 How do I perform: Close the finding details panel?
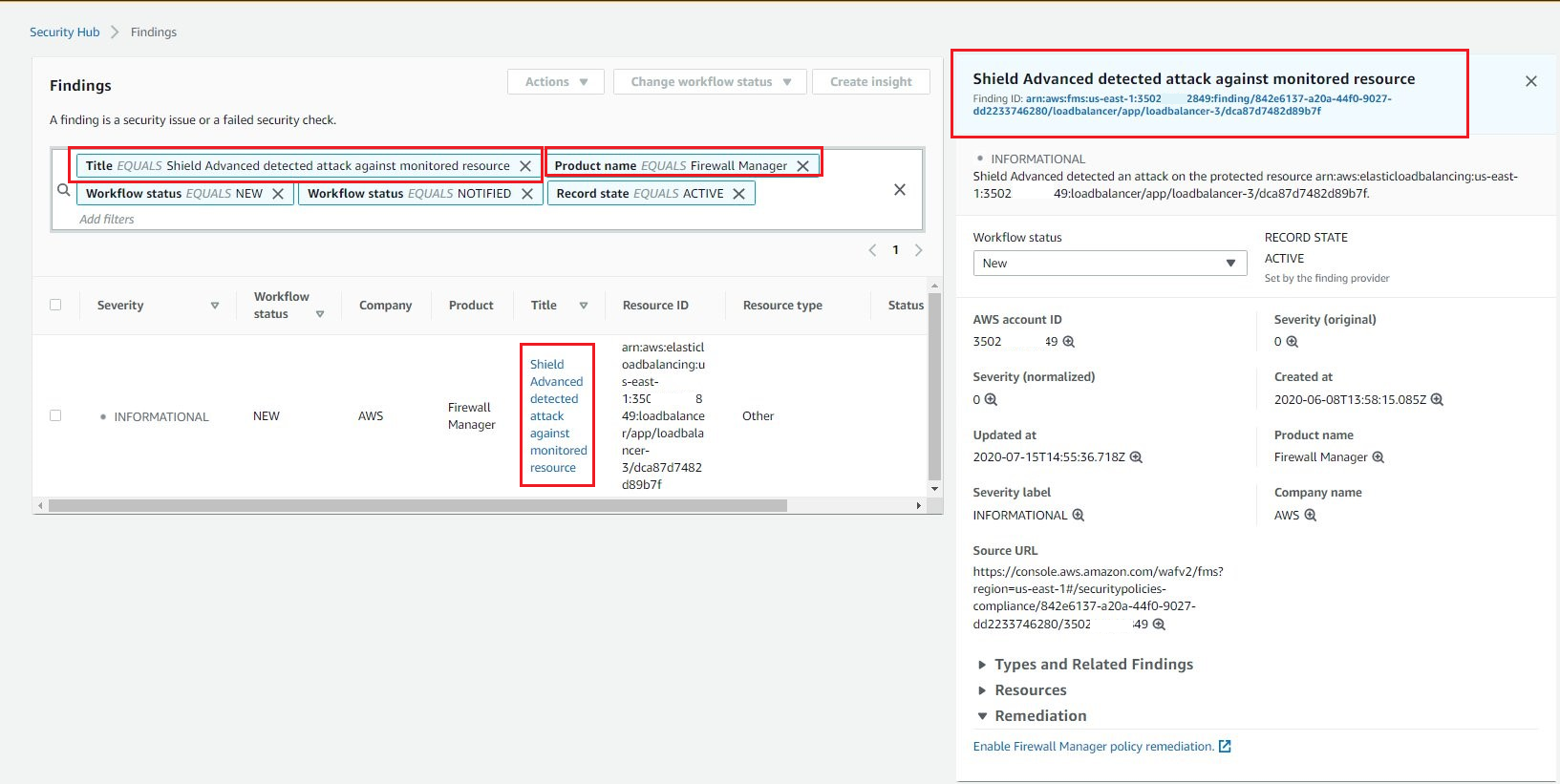click(x=1531, y=81)
